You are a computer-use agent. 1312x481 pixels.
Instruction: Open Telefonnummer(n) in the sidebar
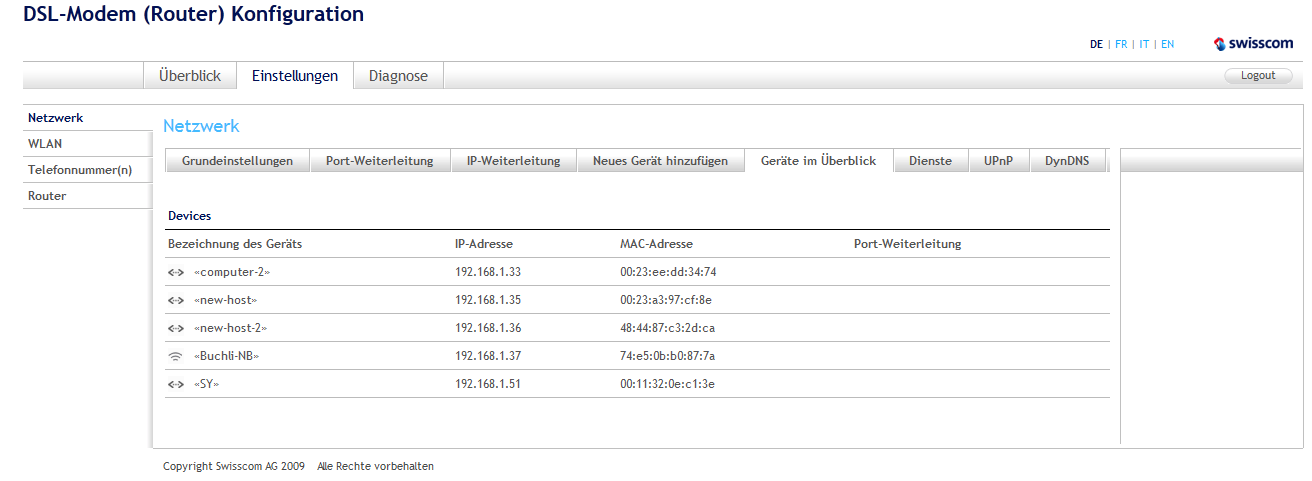point(80,170)
